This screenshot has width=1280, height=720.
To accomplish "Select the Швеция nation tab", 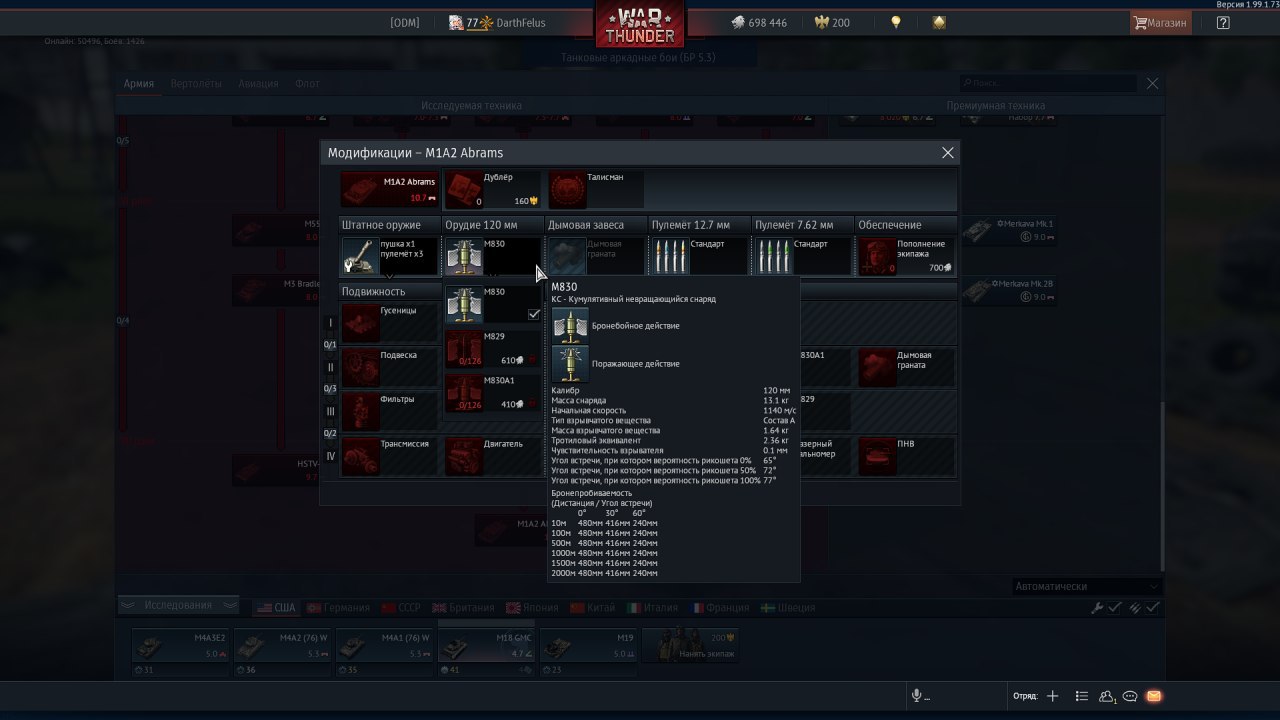I will coord(788,608).
